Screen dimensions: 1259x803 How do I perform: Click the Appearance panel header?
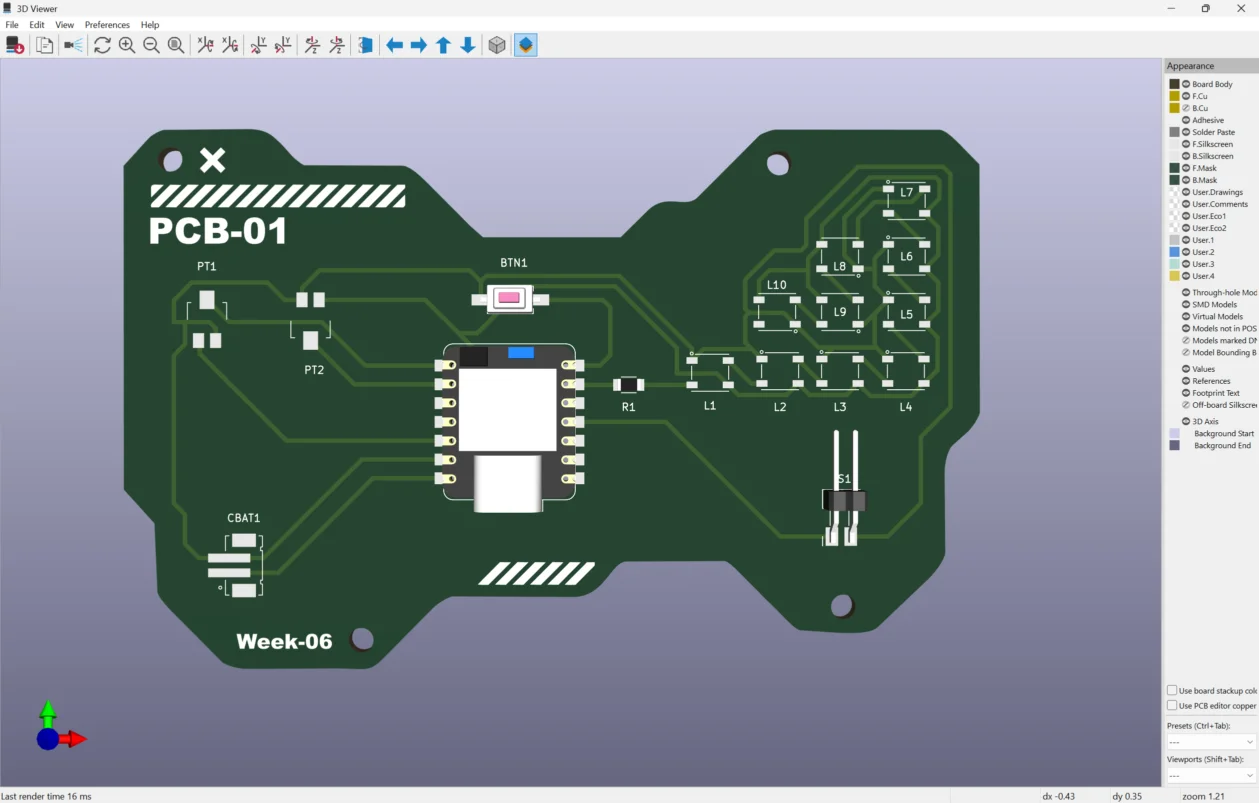point(1211,66)
